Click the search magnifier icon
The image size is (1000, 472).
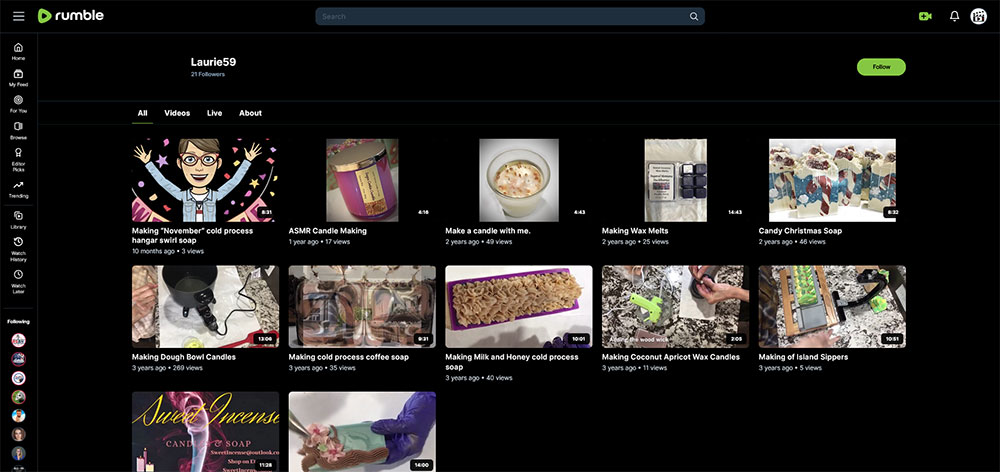click(694, 17)
